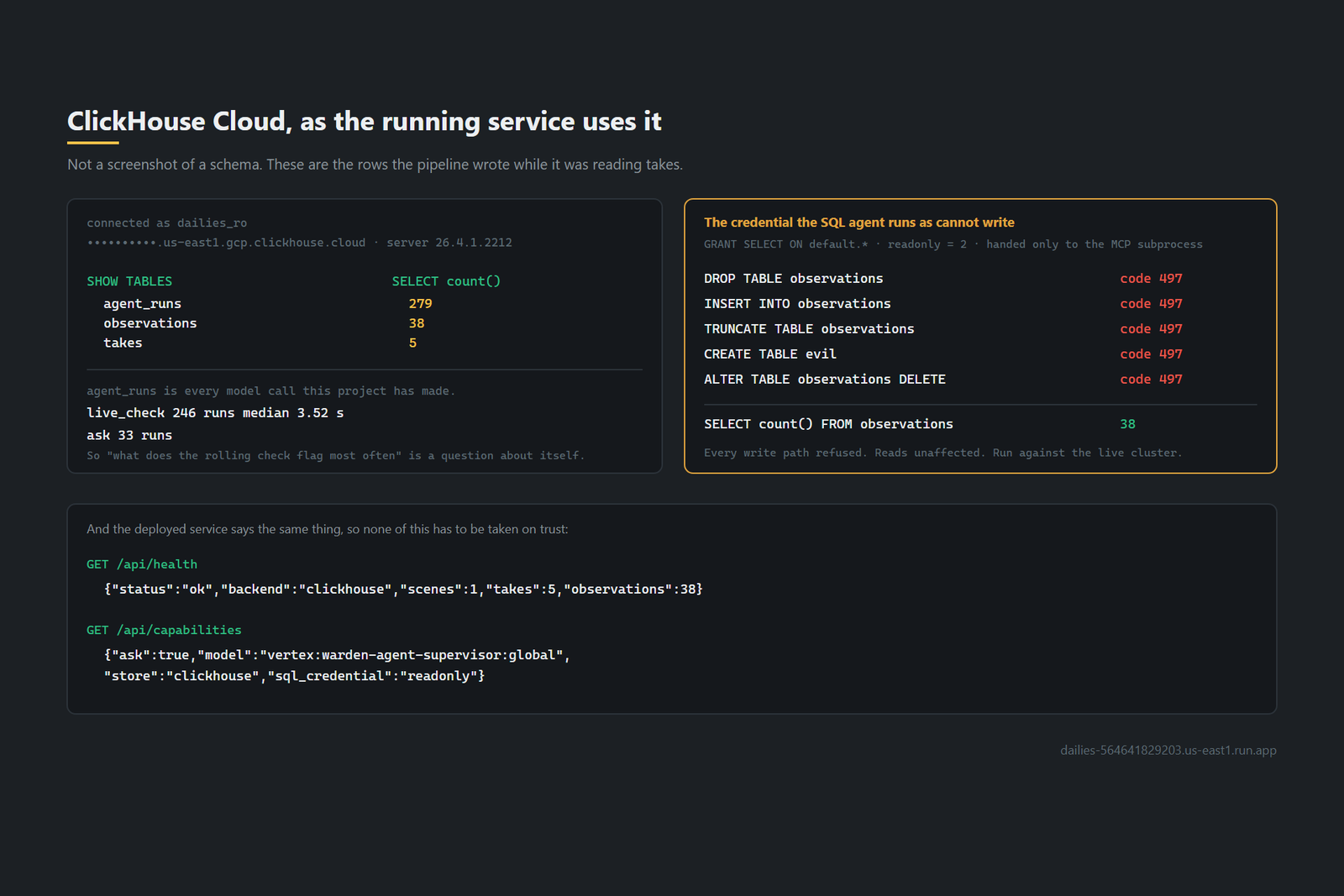
Task: Click the subtitle starting 'Not a screenshot of a schema'
Action: pyautogui.click(x=375, y=165)
